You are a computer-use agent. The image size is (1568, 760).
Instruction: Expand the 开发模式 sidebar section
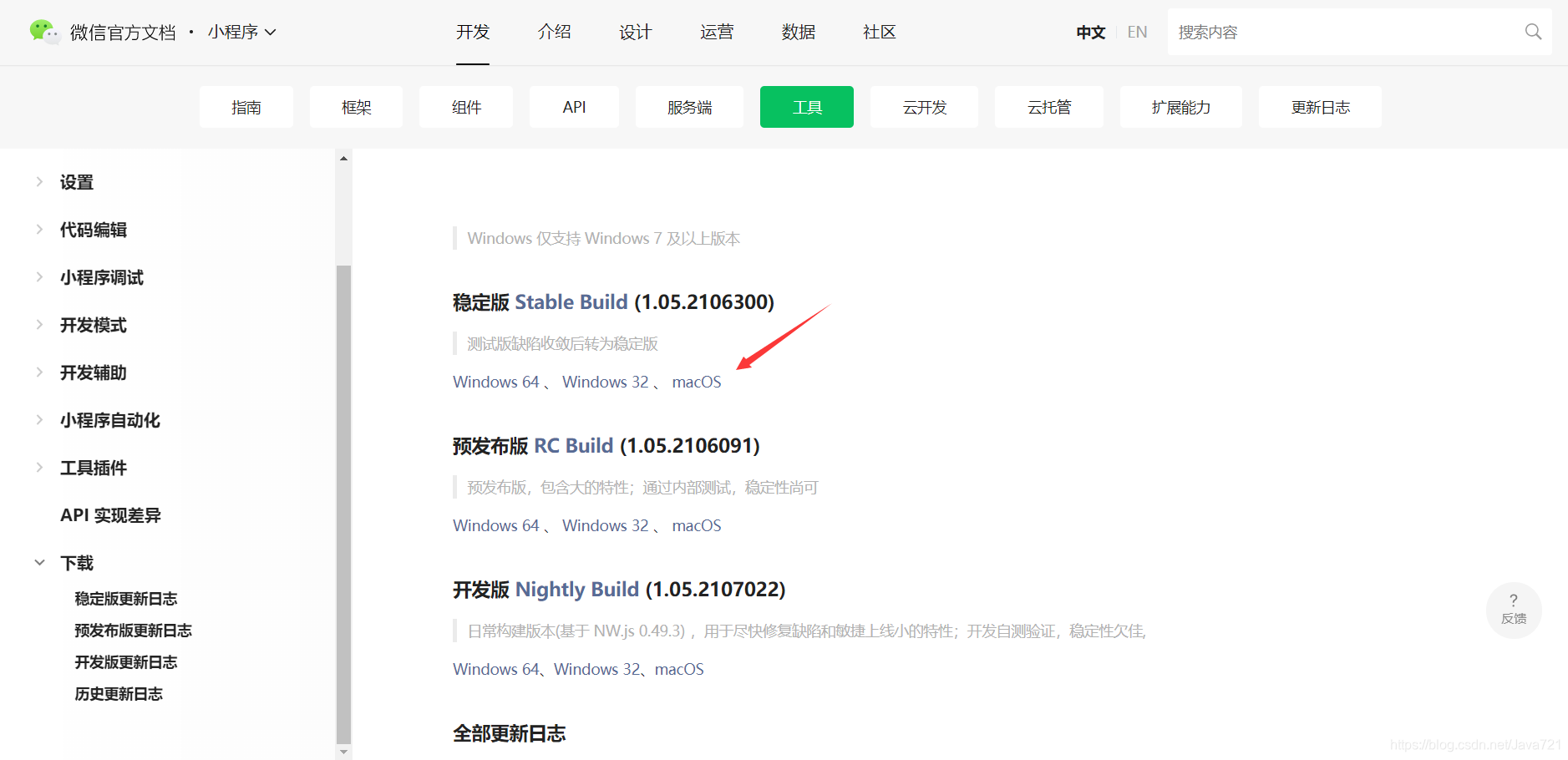pyautogui.click(x=39, y=325)
